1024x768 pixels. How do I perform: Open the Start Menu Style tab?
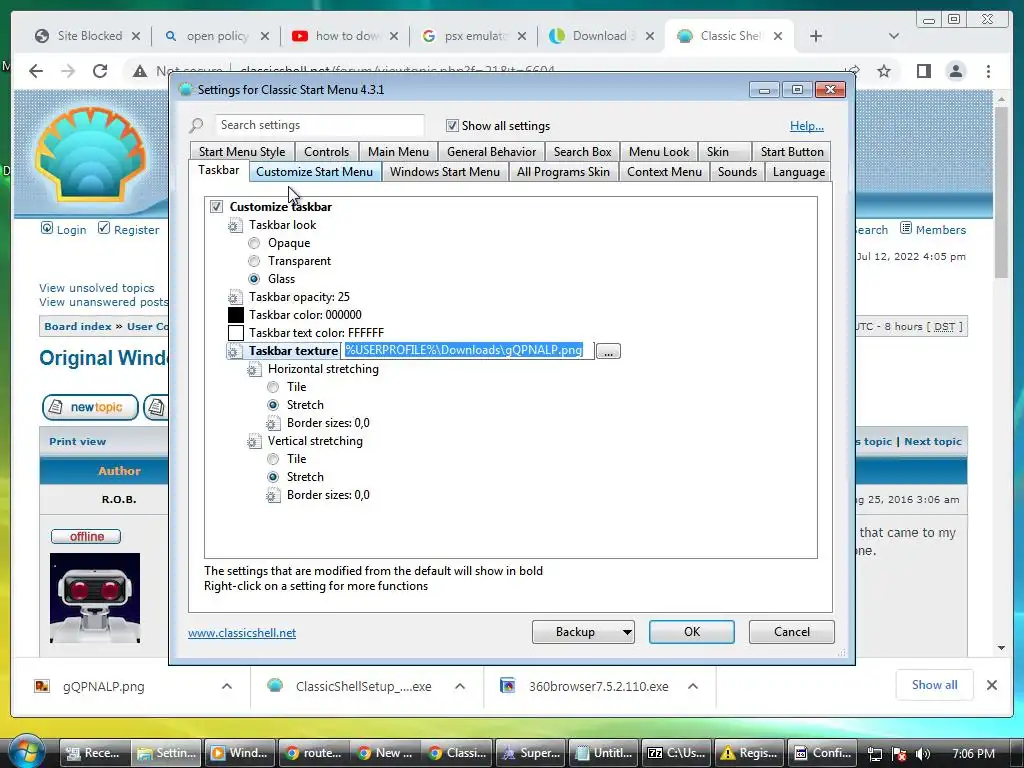[242, 152]
